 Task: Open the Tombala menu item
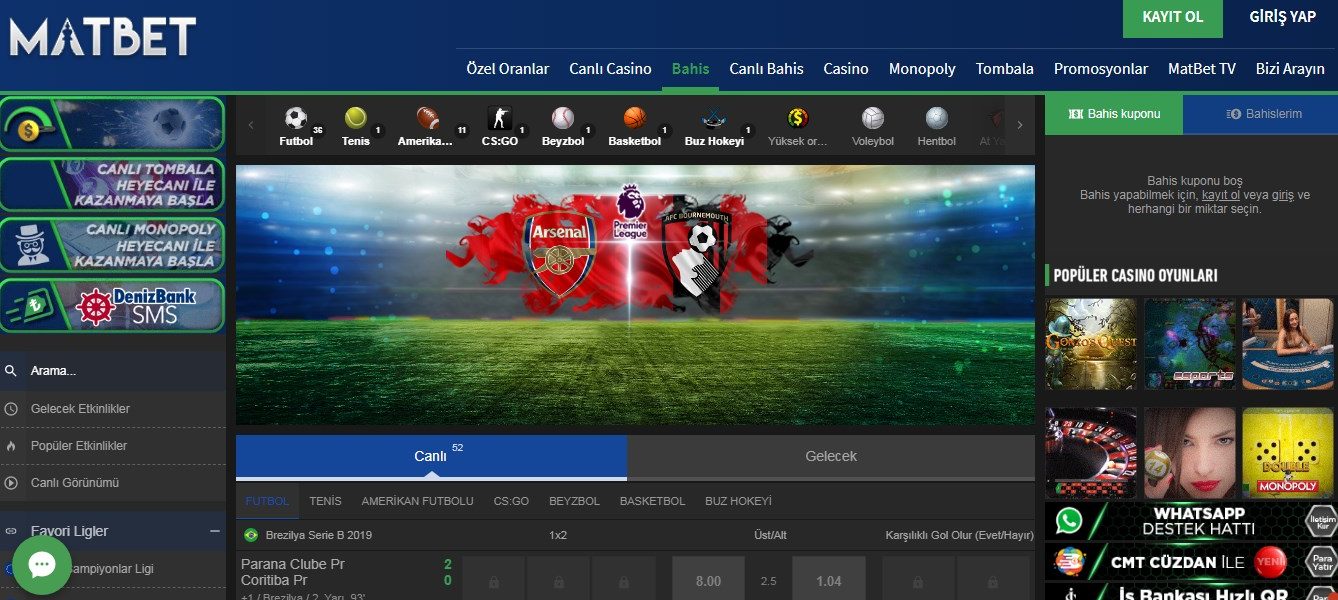point(1005,69)
